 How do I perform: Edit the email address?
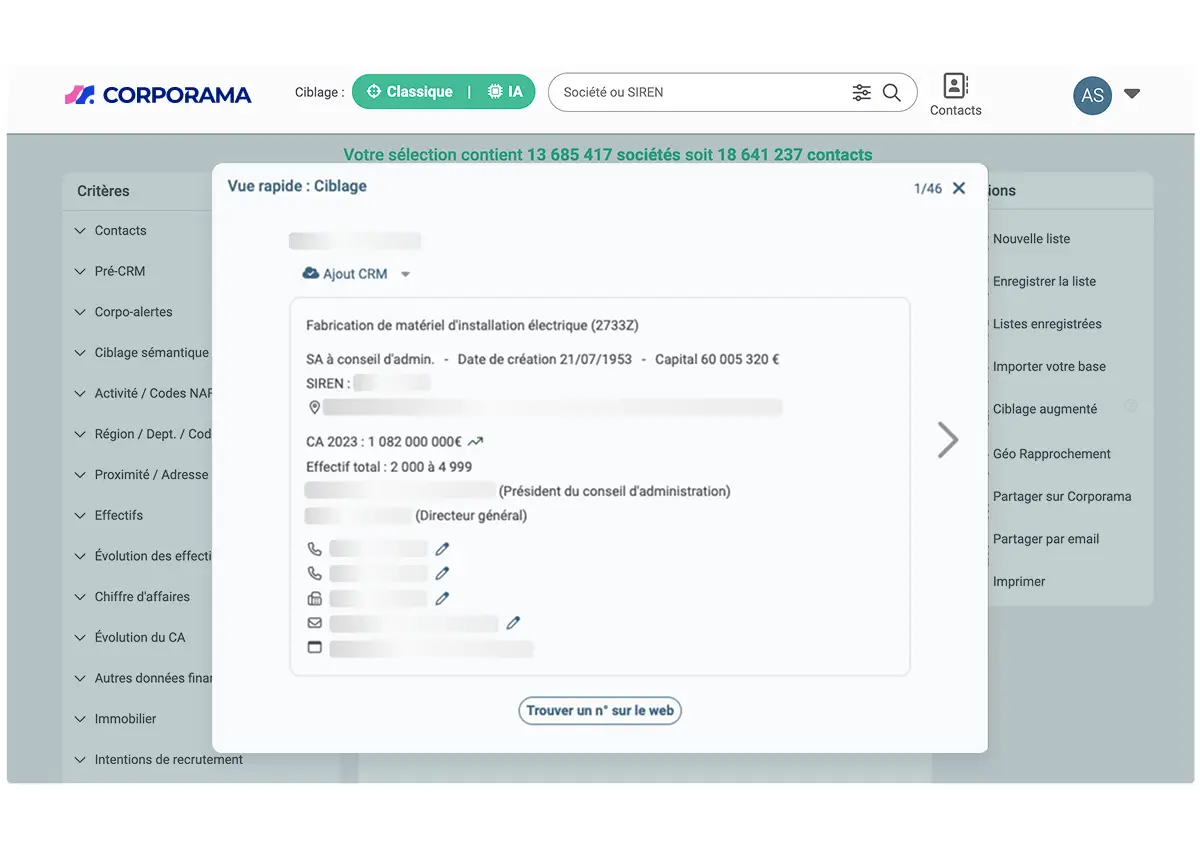click(x=513, y=623)
